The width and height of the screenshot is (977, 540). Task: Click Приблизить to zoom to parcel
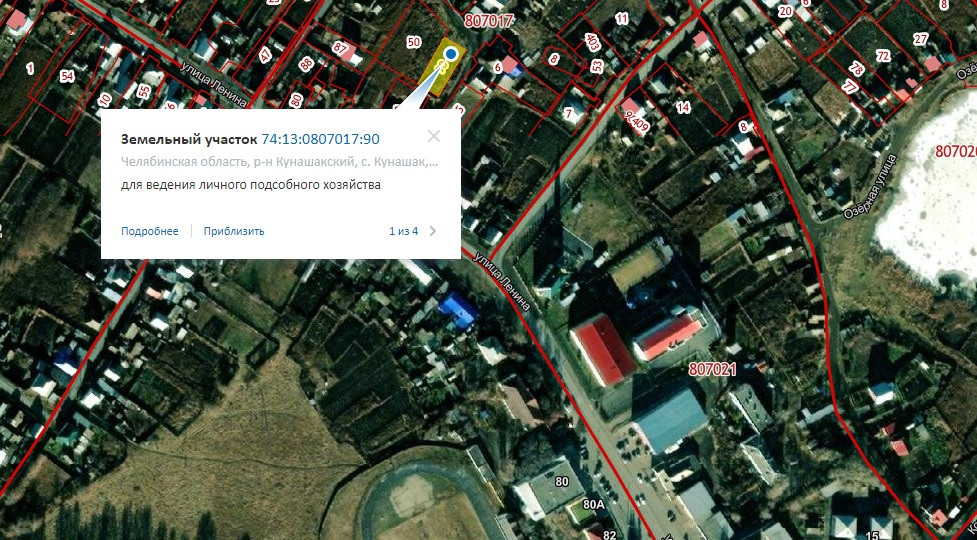[234, 231]
